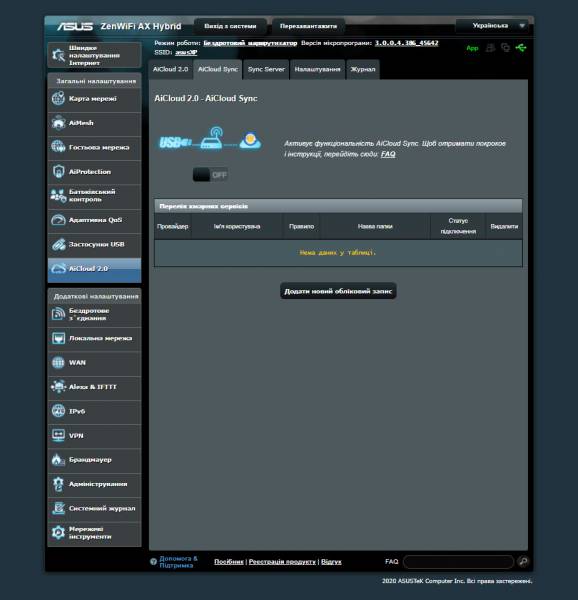Click the green App status icon

[x=472, y=48]
